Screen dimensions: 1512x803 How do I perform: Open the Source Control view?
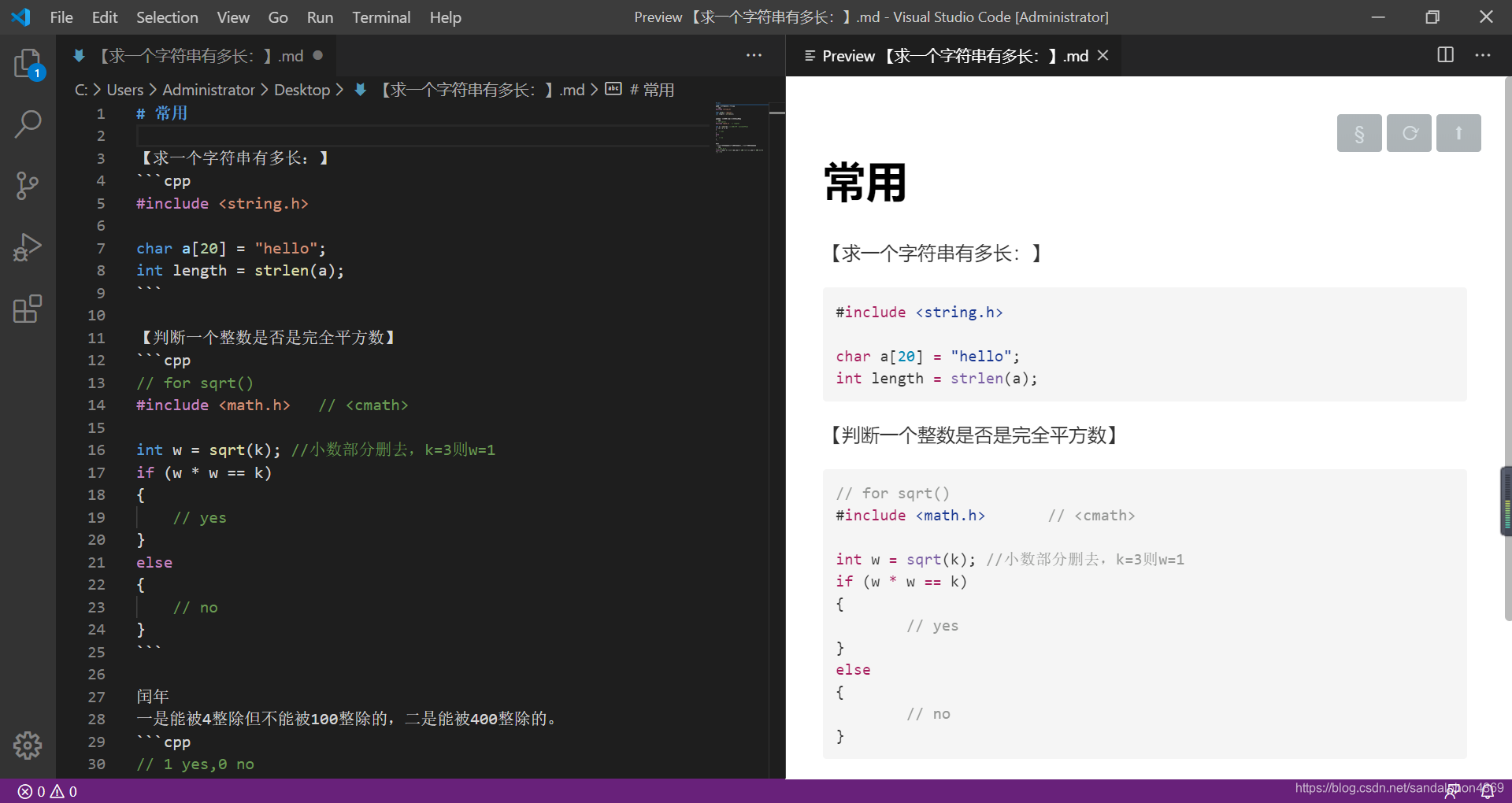point(28,186)
